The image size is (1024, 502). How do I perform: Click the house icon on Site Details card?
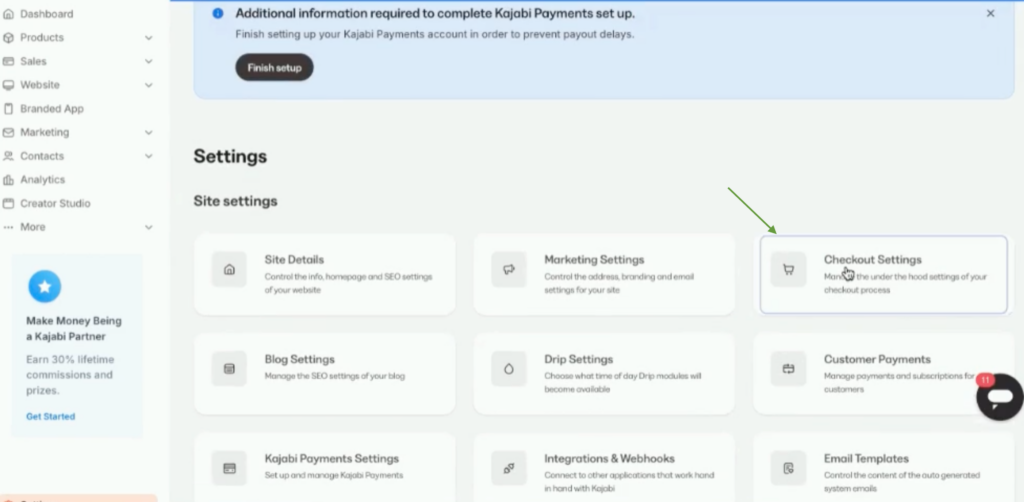tap(229, 269)
